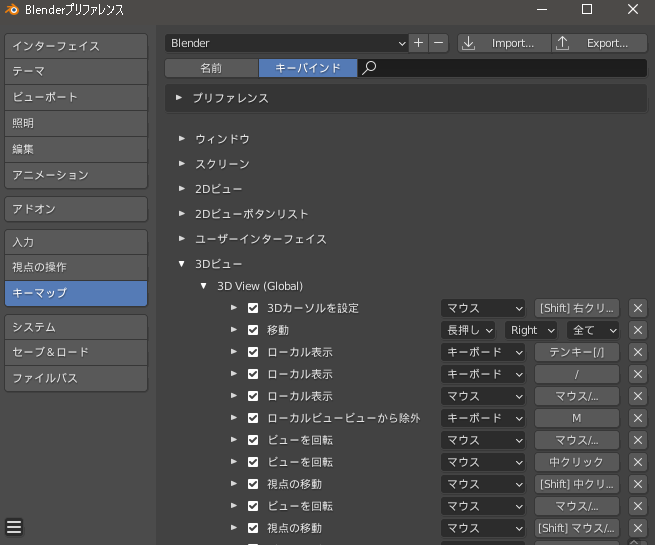Open キーボード dropdown for ローカルビュービューから除外
Screen dimensions: 655x545
click(x=483, y=418)
